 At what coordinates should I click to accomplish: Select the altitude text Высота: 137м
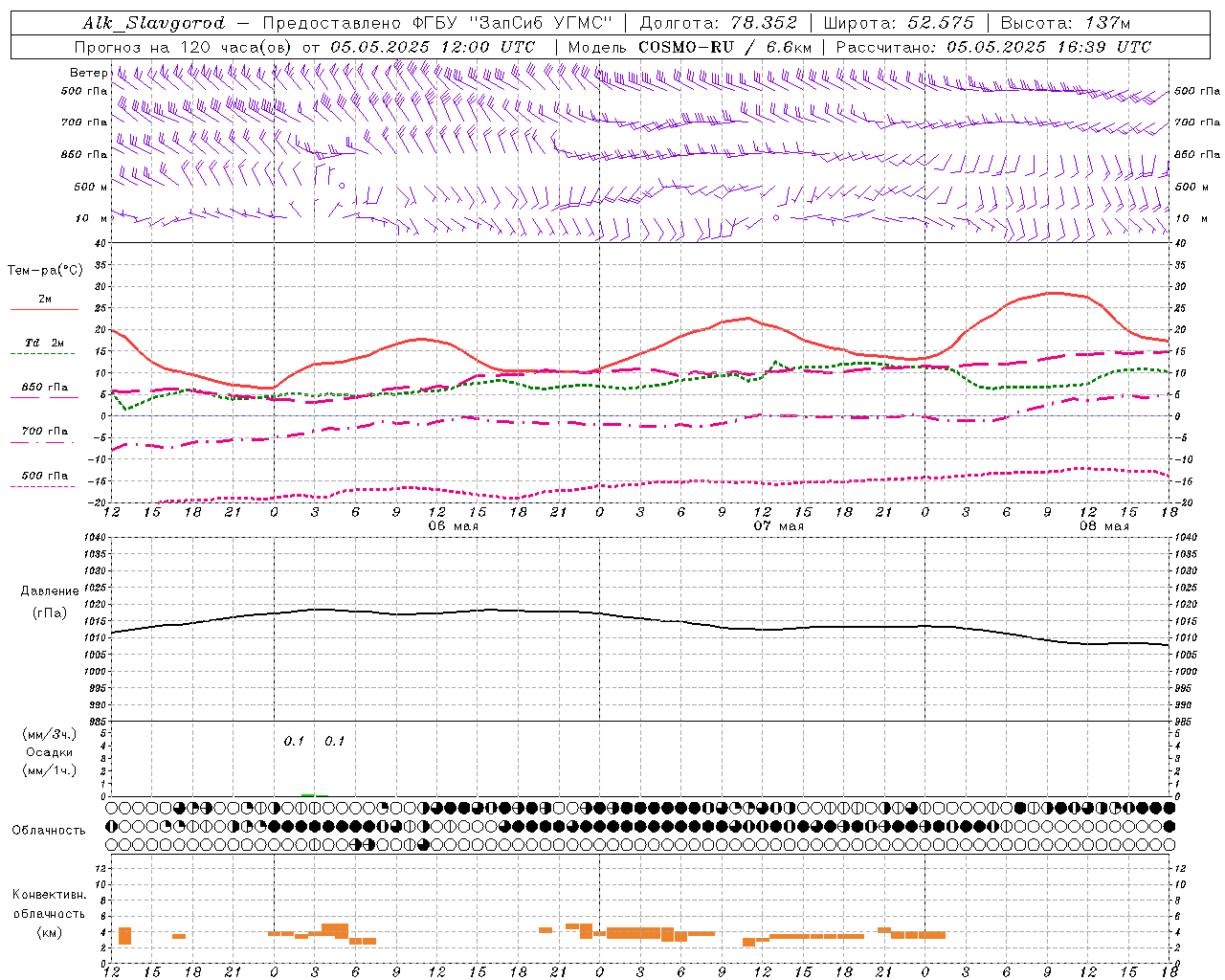click(1065, 23)
